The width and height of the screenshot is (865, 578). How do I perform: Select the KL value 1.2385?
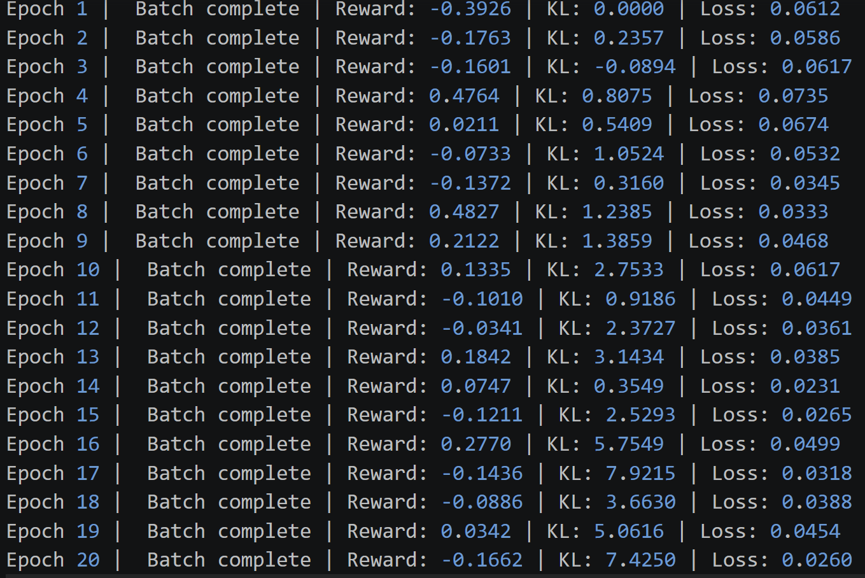tap(617, 212)
